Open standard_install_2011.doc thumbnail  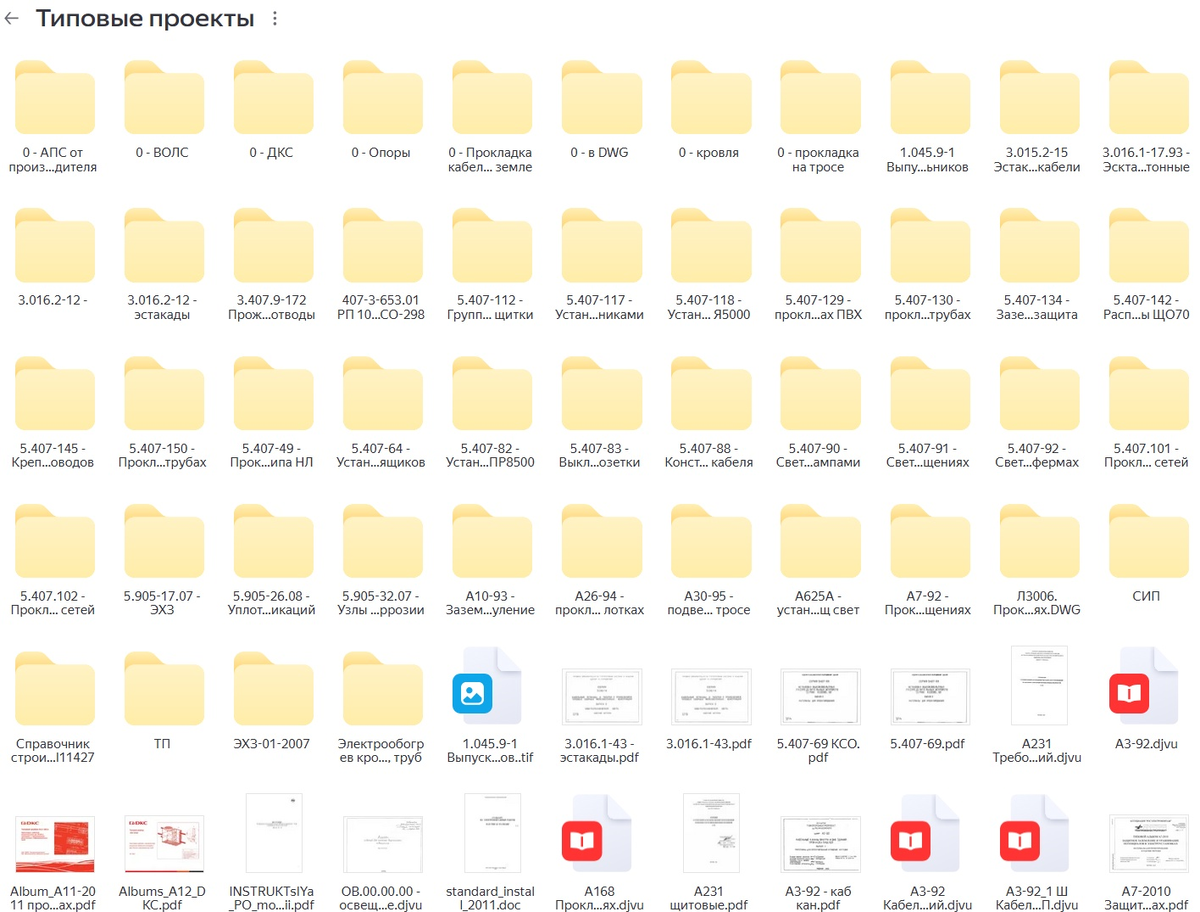click(492, 833)
